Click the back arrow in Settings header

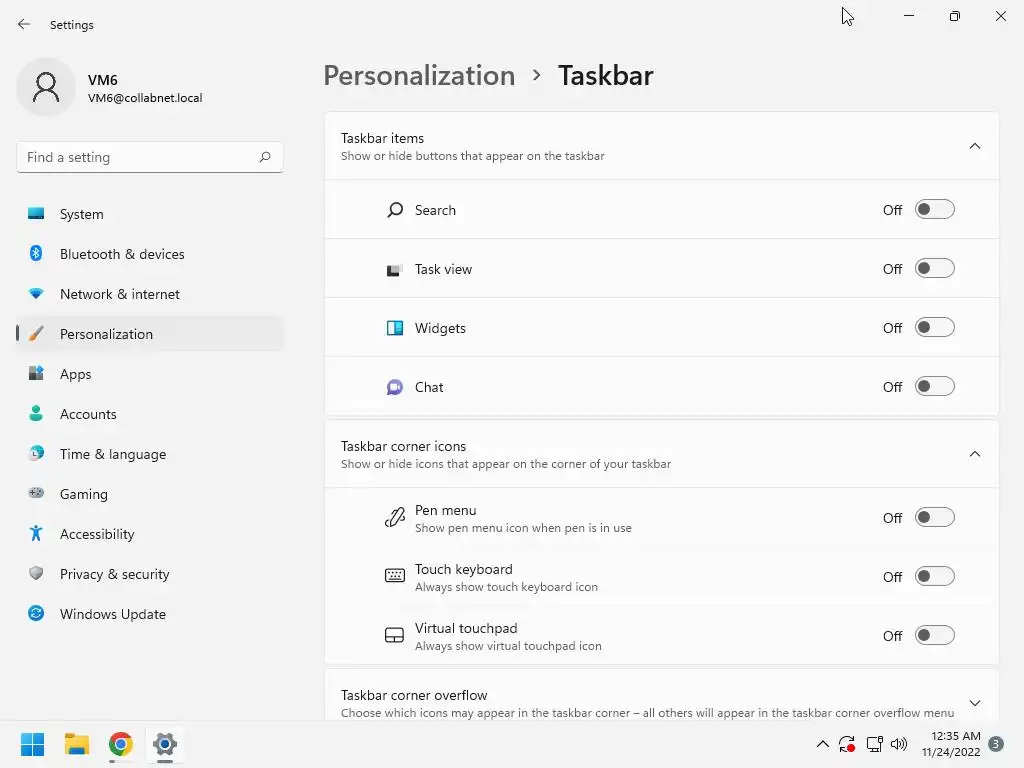tap(24, 24)
